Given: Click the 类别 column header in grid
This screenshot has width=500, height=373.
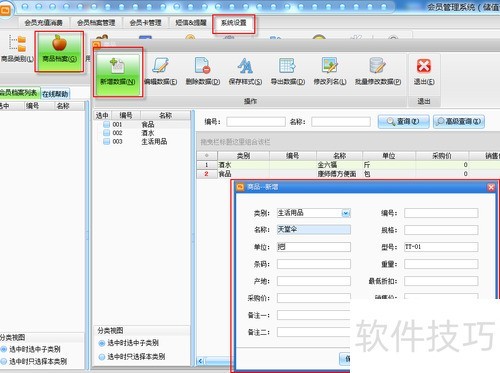Looking at the screenshot, I should (243, 156).
